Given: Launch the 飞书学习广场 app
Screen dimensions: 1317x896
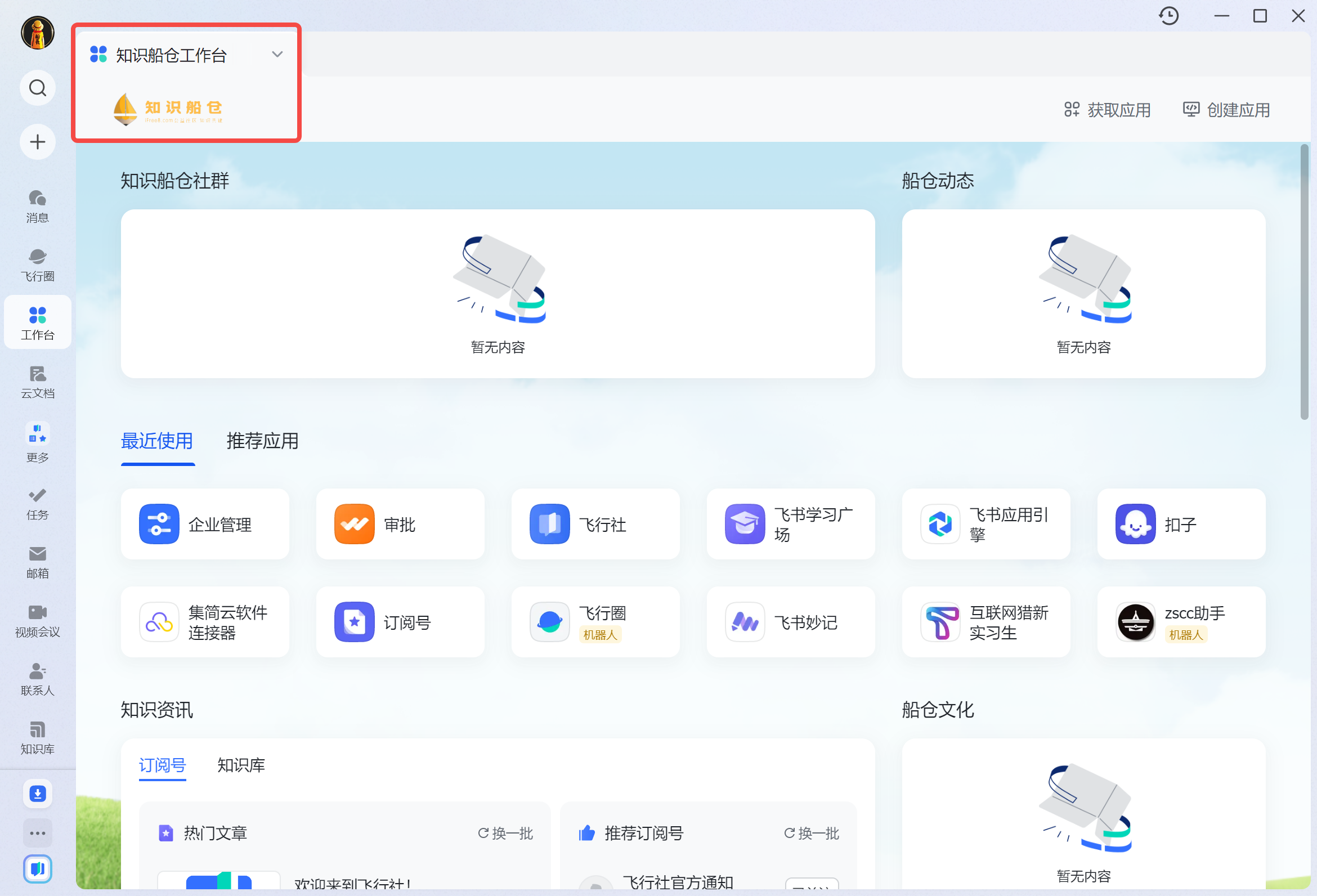Looking at the screenshot, I should coord(791,524).
